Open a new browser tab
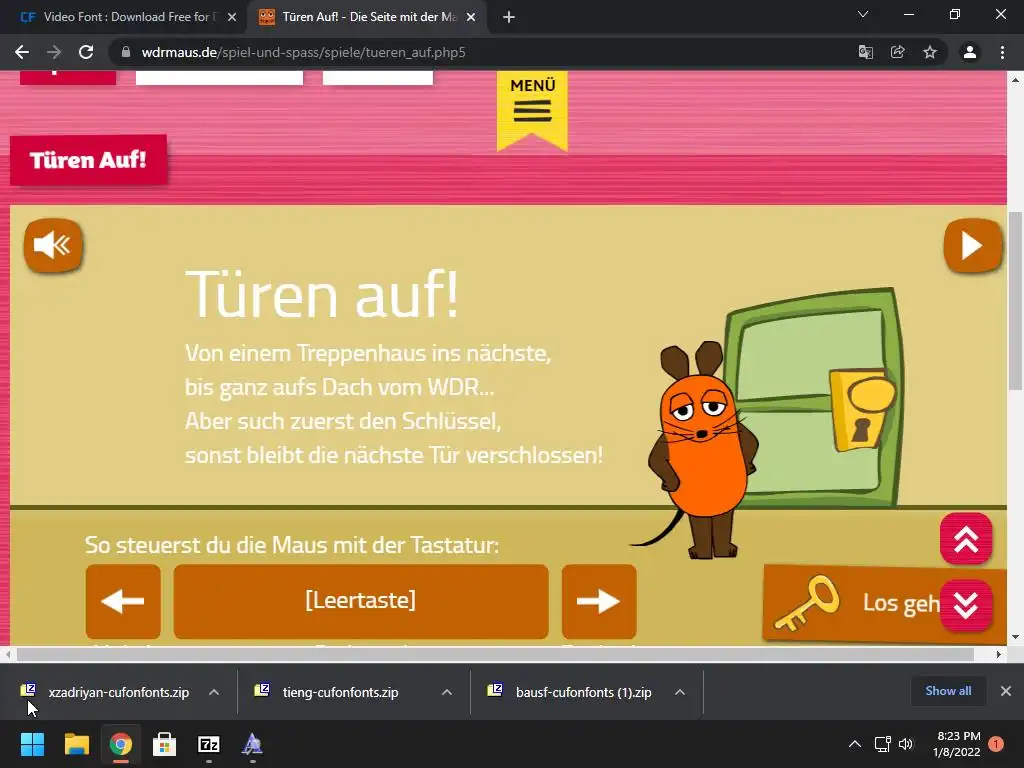Image resolution: width=1024 pixels, height=768 pixels. tap(509, 17)
